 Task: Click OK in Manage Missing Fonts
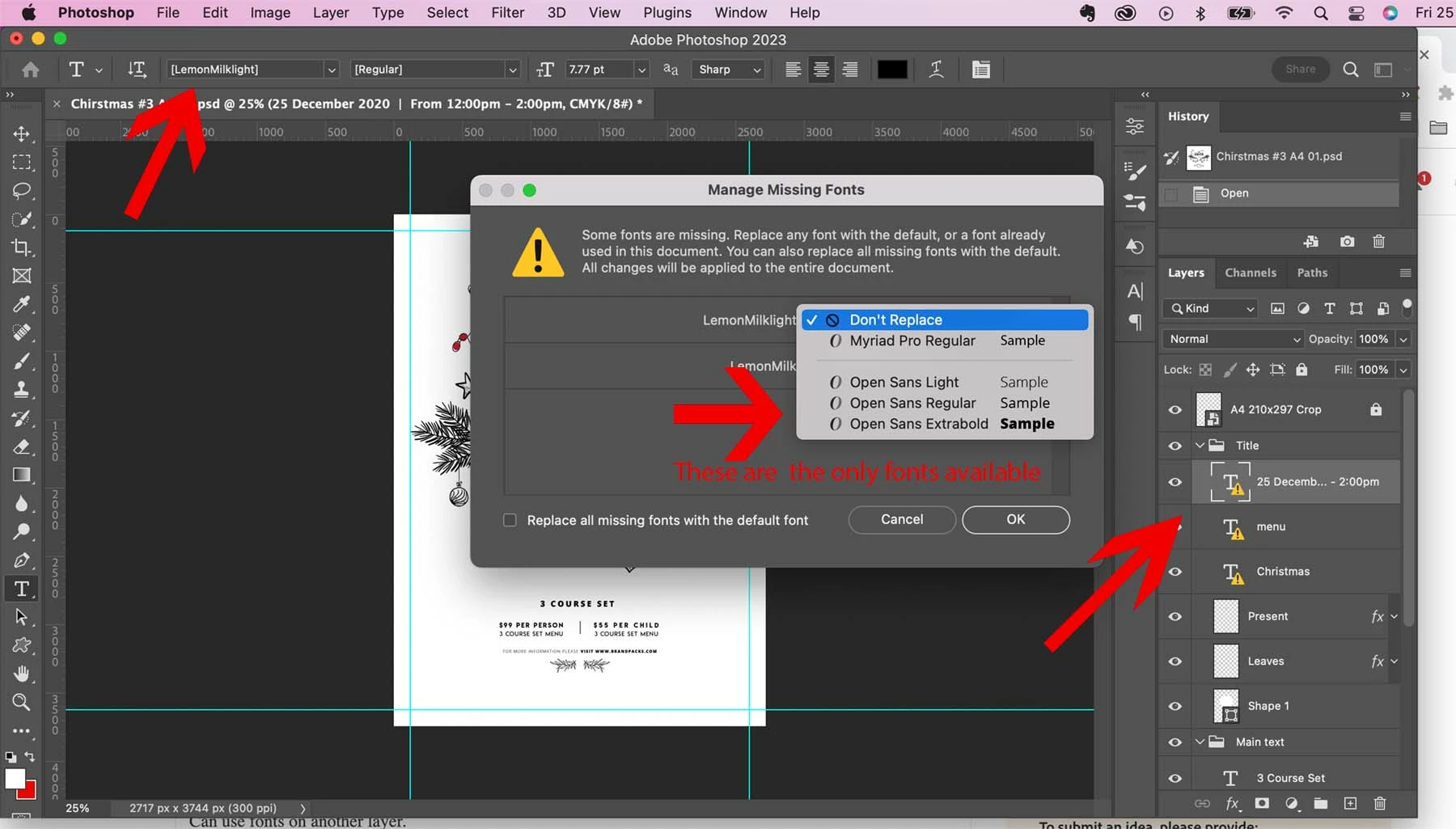tap(1016, 519)
